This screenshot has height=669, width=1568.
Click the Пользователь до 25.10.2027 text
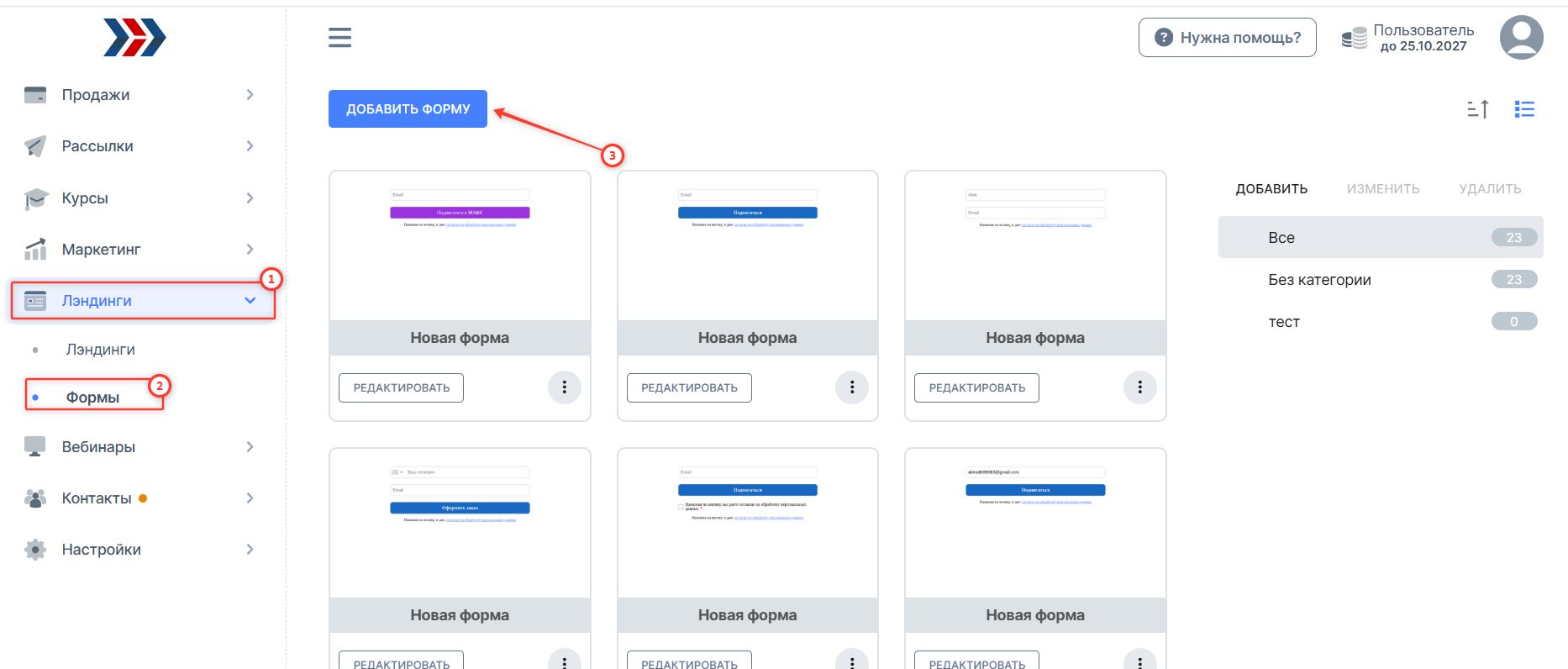(x=1423, y=38)
